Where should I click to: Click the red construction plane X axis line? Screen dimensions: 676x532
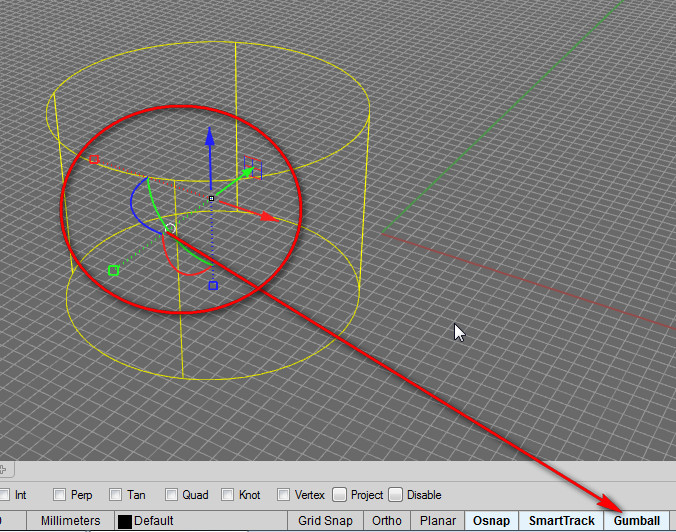528,281
